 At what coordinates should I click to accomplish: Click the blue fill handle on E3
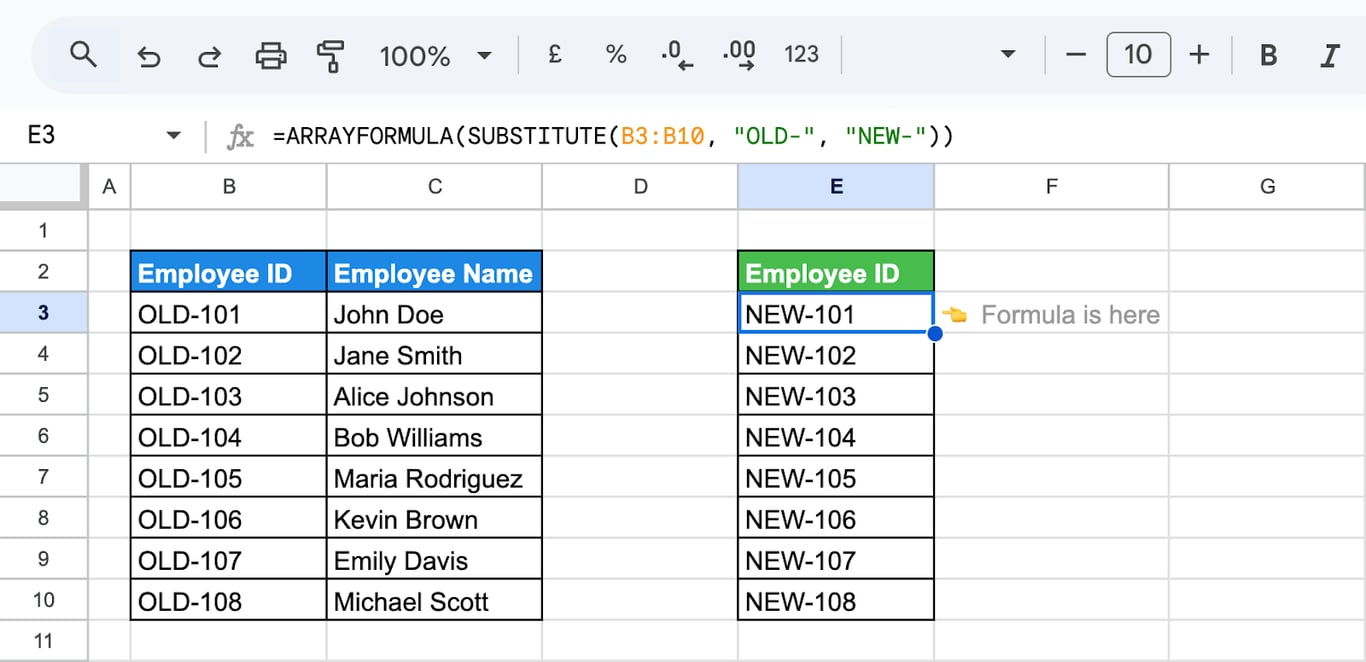934,333
